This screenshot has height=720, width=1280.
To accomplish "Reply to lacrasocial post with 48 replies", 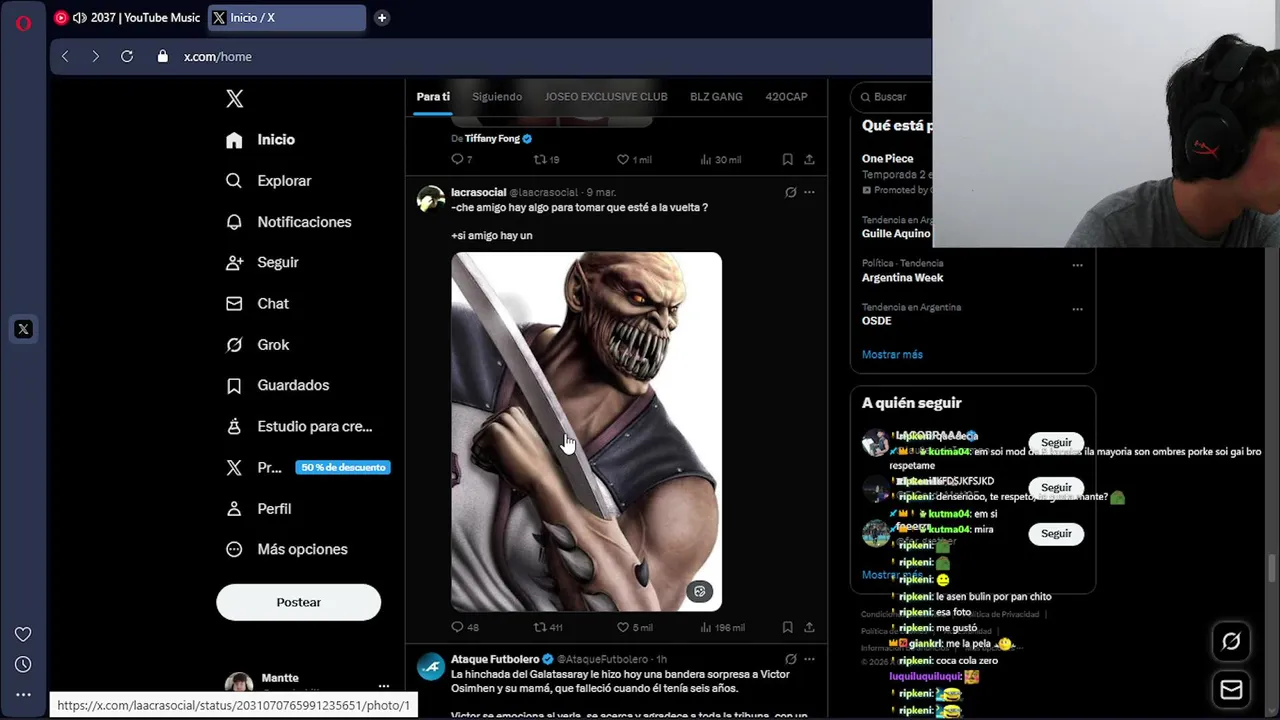I will point(465,627).
